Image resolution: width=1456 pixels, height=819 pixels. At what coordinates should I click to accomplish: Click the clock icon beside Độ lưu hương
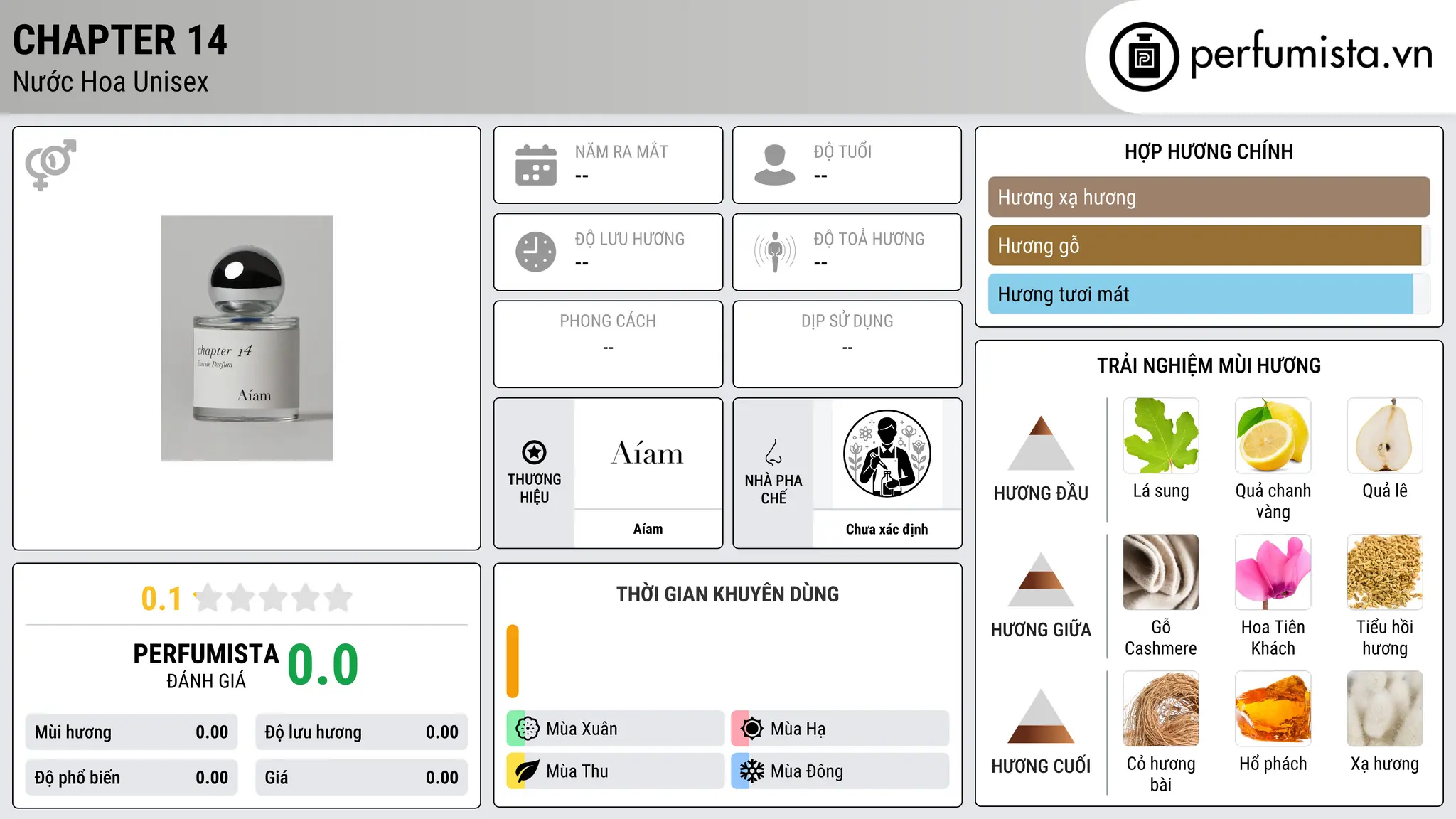[536, 252]
